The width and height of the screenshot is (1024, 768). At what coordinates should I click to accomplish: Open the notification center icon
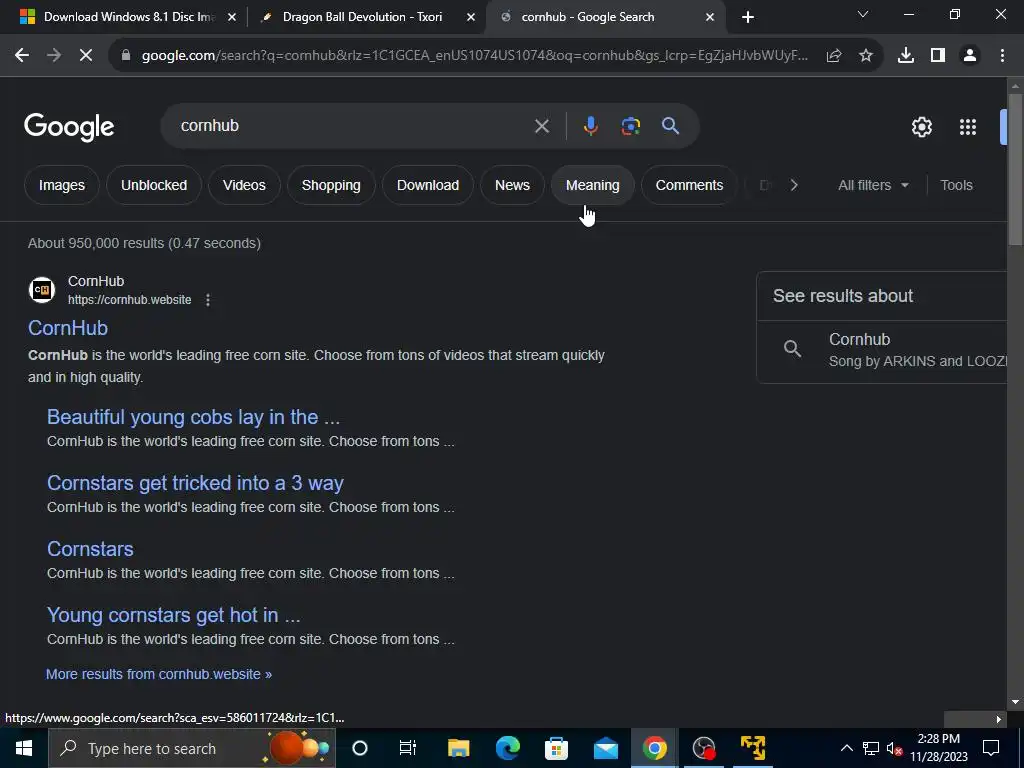[991, 748]
